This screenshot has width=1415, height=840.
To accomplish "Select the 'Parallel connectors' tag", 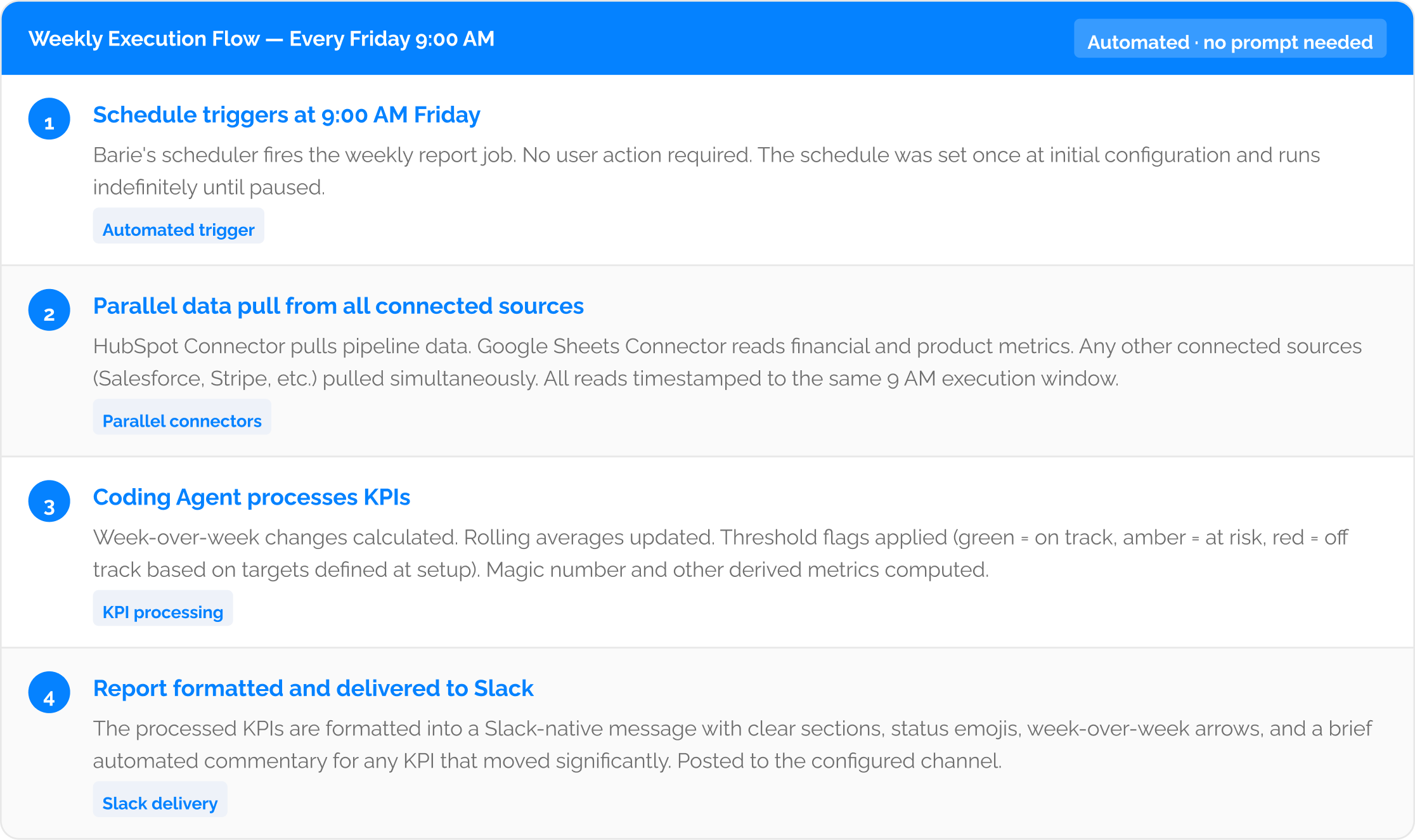I will pos(182,418).
